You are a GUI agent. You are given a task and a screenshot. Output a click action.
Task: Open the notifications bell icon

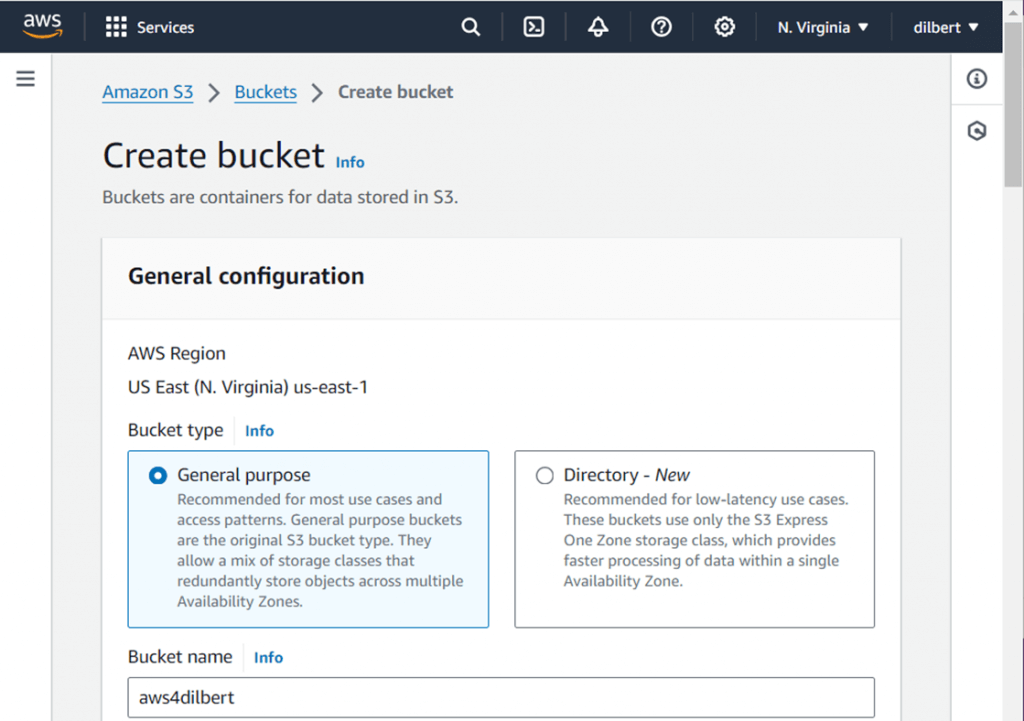click(597, 27)
